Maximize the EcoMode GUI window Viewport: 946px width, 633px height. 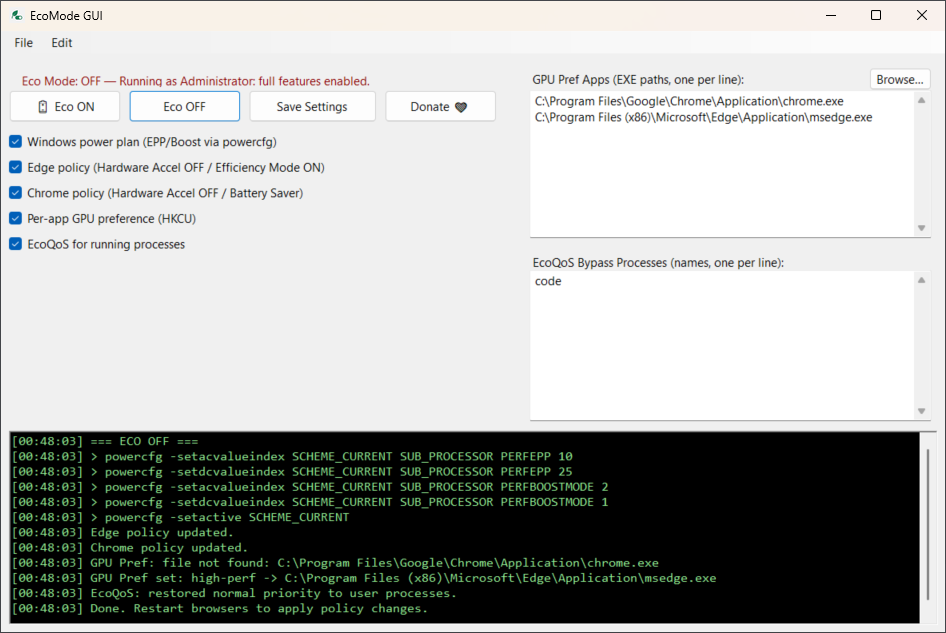pyautogui.click(x=876, y=15)
